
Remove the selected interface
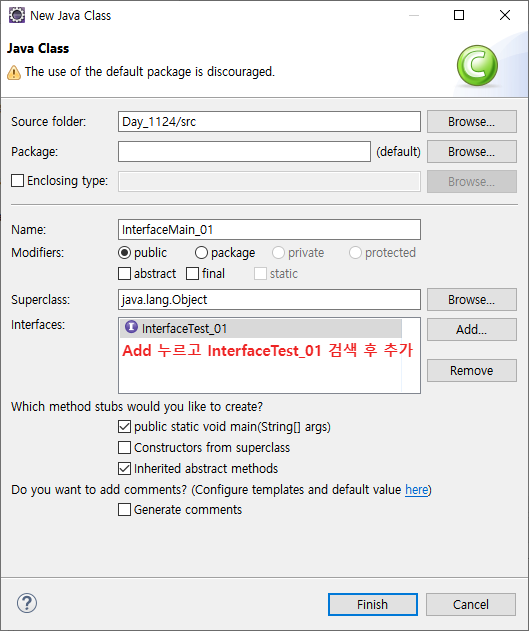[x=471, y=370]
